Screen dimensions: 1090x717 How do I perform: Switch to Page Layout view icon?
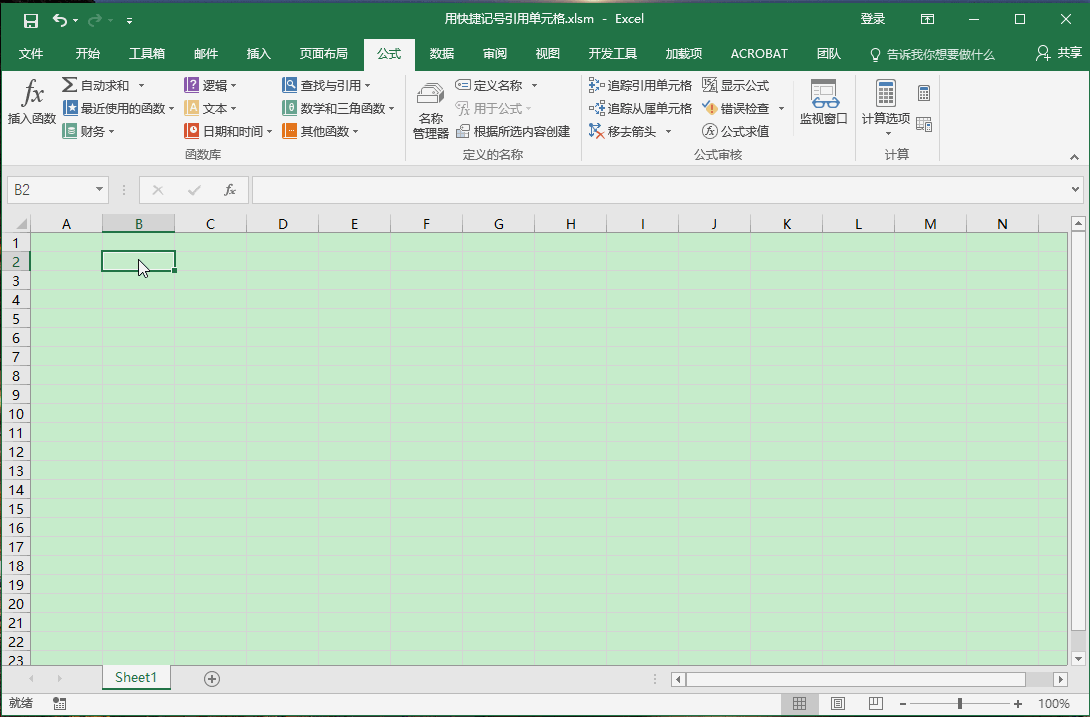tap(837, 703)
